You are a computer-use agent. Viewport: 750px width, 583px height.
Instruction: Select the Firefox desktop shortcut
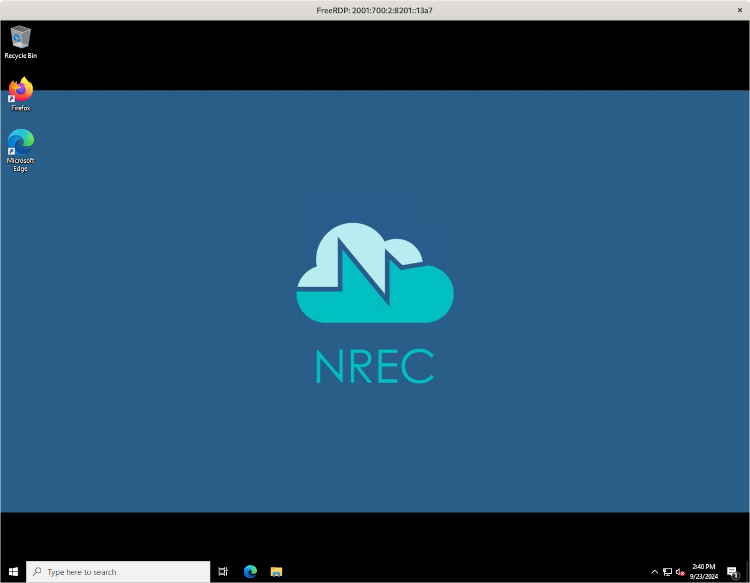[x=21, y=94]
